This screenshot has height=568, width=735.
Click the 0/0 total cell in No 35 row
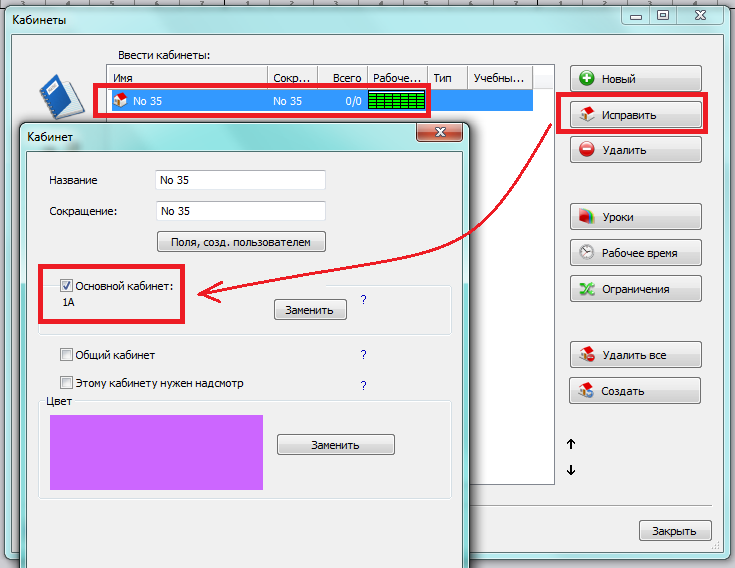(353, 101)
